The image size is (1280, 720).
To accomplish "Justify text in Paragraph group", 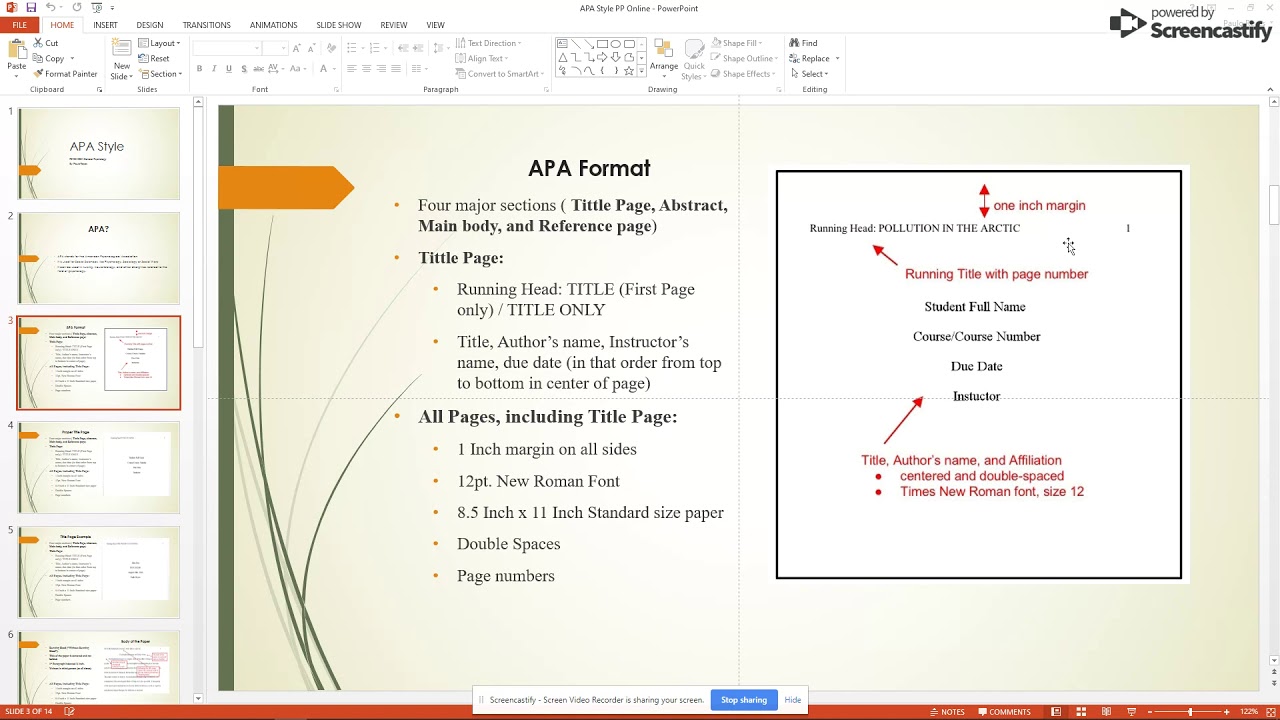I will (x=396, y=68).
